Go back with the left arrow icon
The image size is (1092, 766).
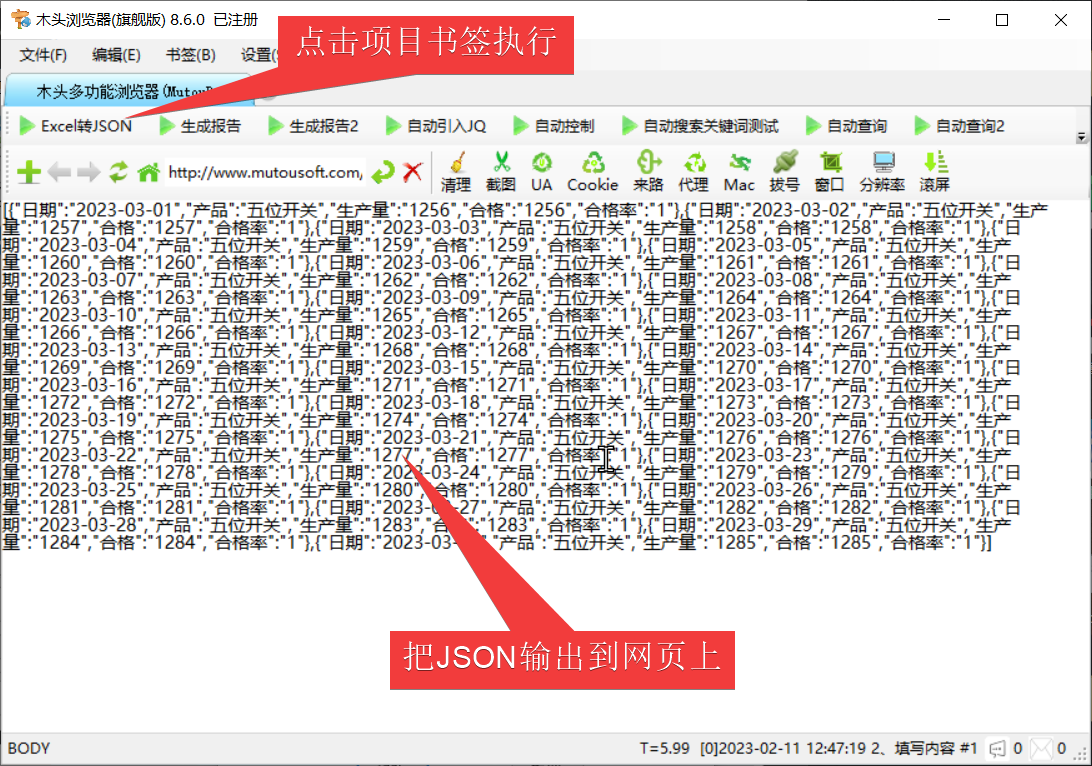[59, 172]
